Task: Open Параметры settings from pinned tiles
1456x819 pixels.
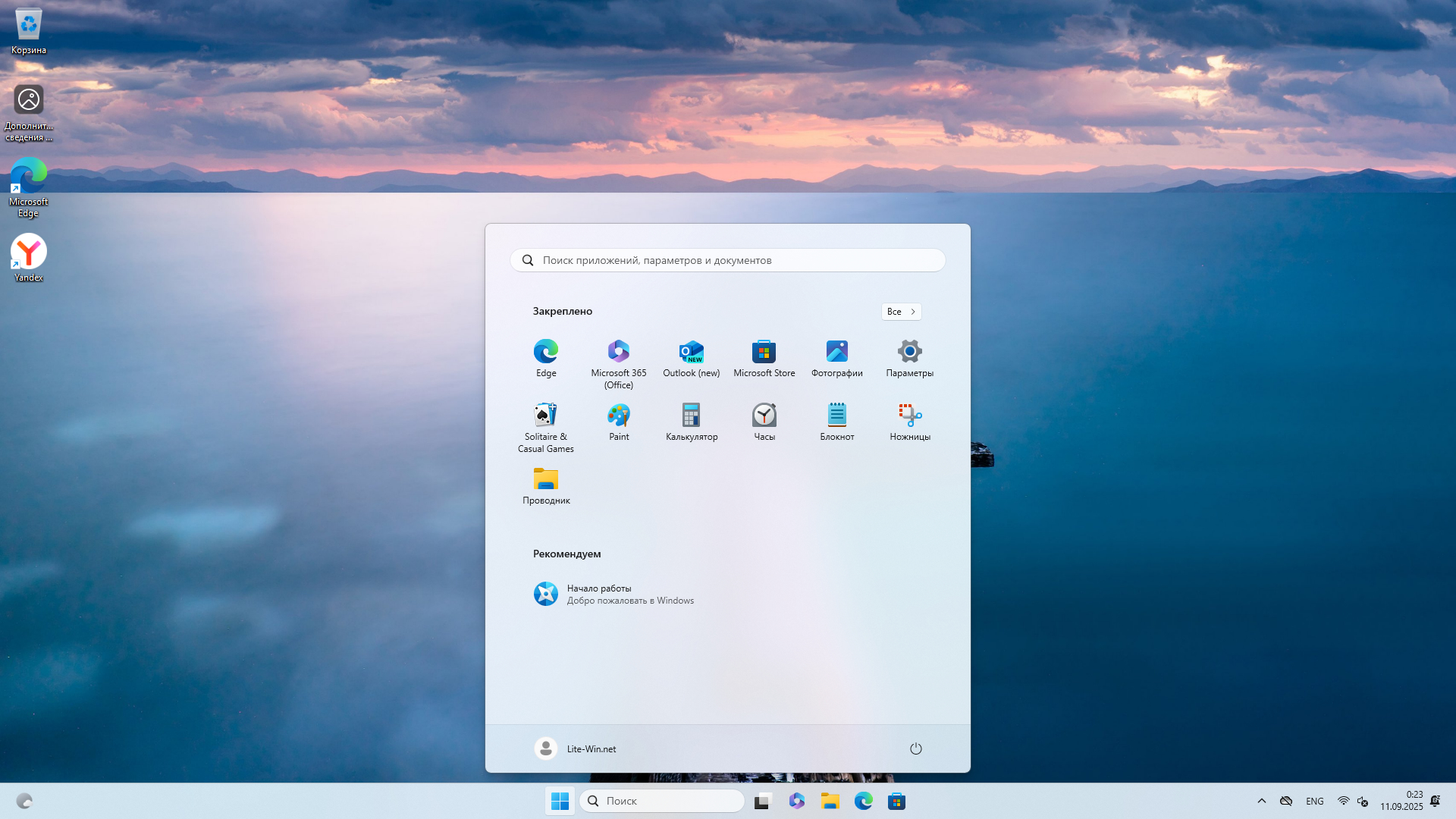Action: point(909,352)
